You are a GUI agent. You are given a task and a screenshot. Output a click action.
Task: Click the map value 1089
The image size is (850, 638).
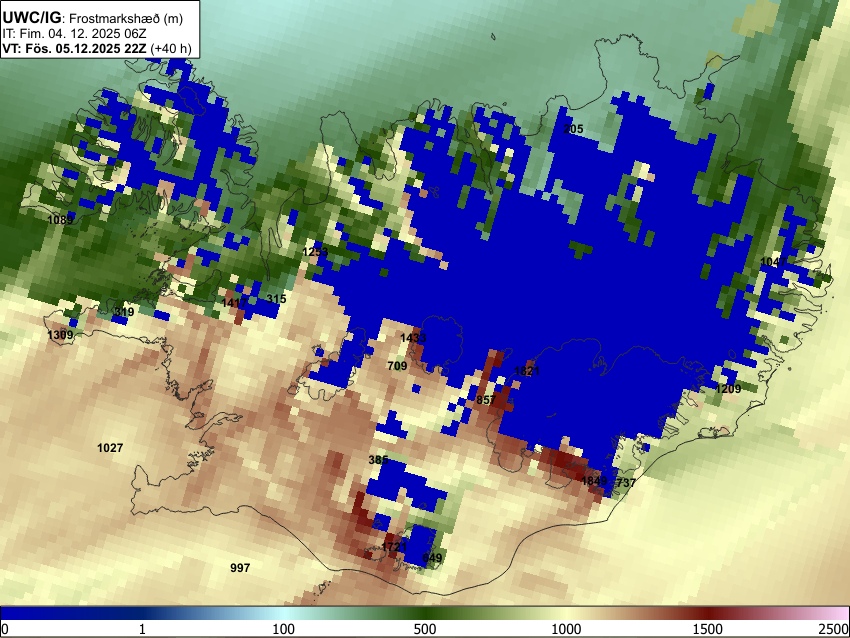pyautogui.click(x=60, y=220)
